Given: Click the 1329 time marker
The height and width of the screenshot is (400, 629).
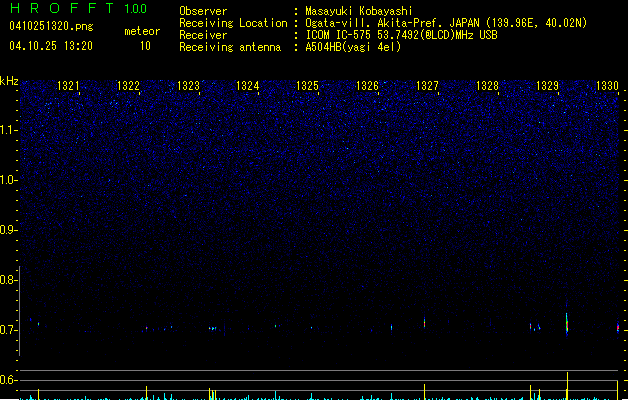Looking at the screenshot, I should [547, 86].
